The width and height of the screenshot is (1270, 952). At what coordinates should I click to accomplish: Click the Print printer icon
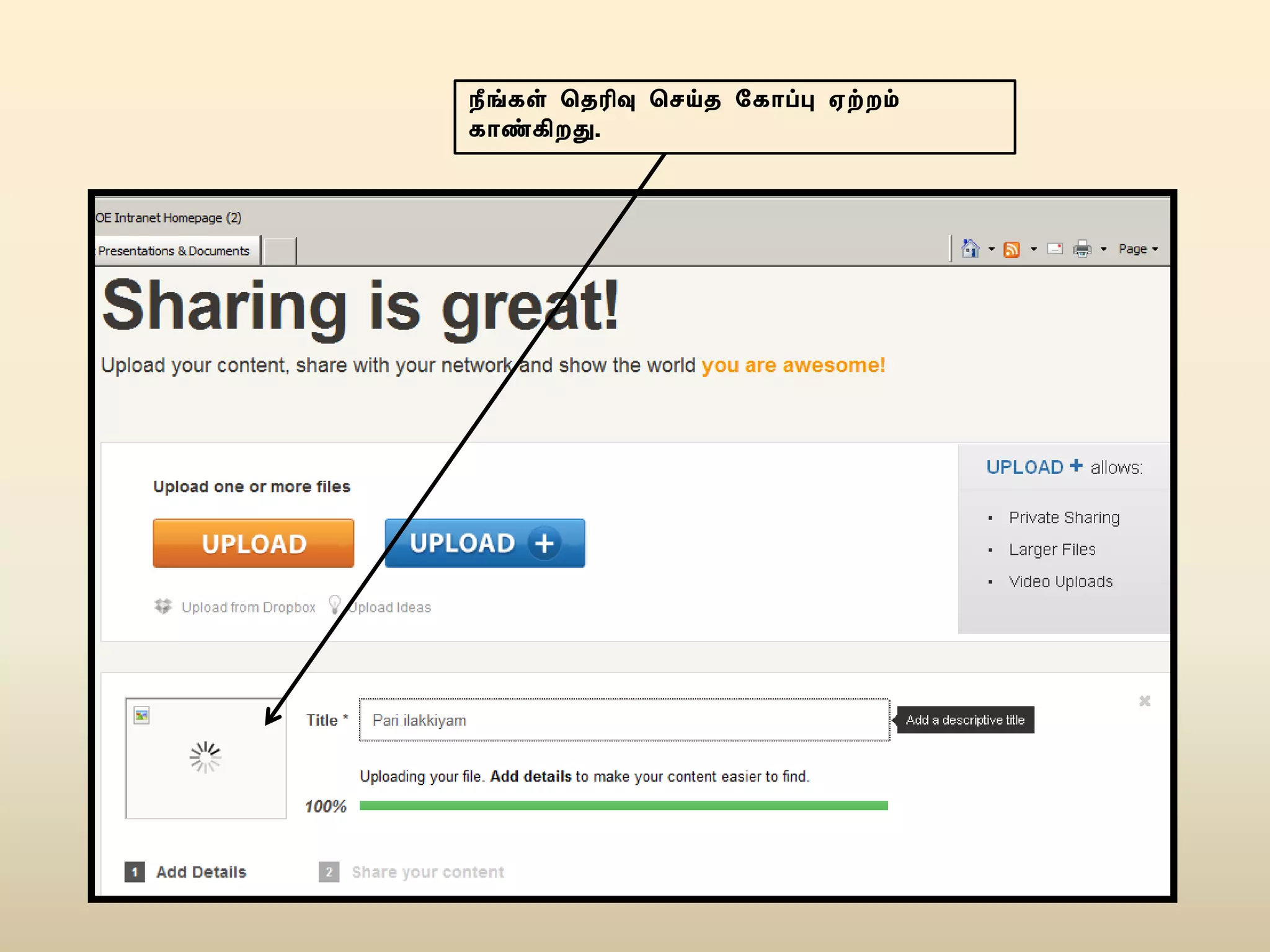point(1082,249)
